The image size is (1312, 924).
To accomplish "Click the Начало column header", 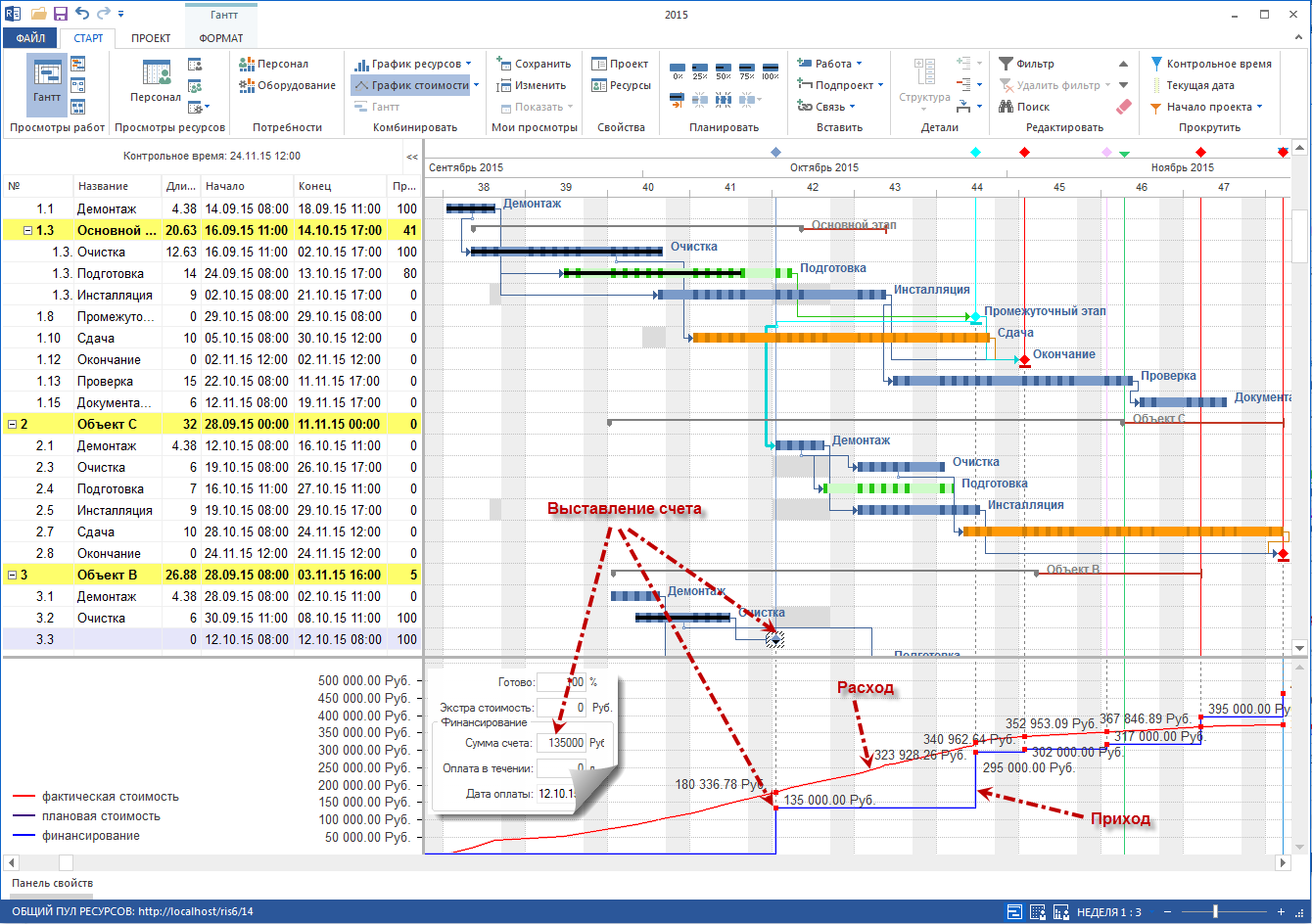I will [x=248, y=186].
